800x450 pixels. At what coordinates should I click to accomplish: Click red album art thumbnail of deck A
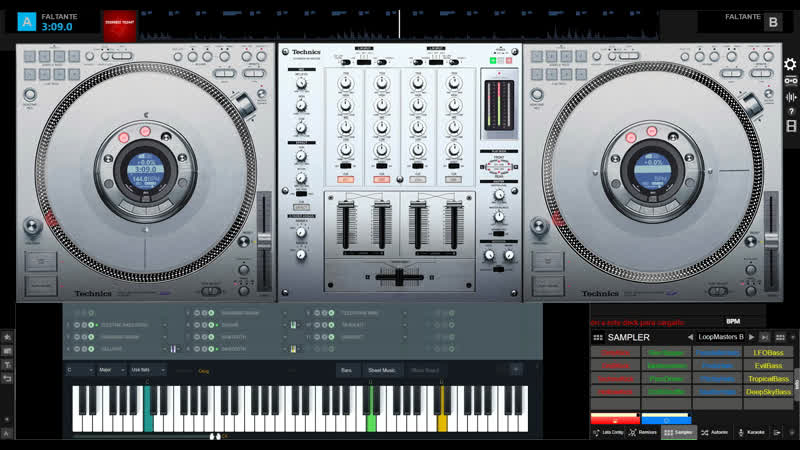pyautogui.click(x=120, y=26)
